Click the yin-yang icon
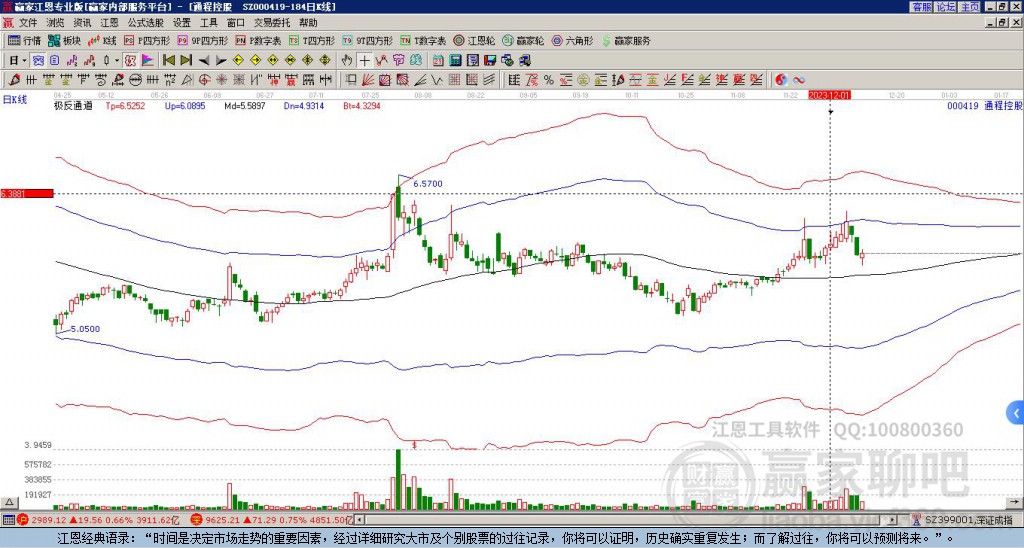 click(781, 80)
